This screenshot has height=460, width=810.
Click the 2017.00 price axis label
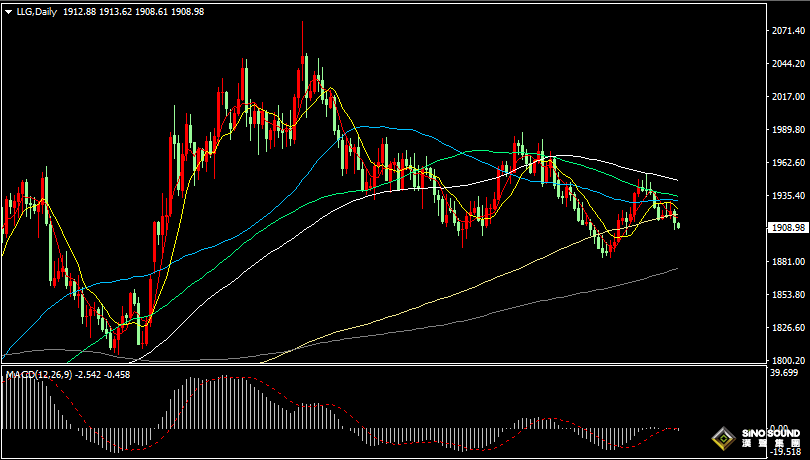tap(788, 97)
